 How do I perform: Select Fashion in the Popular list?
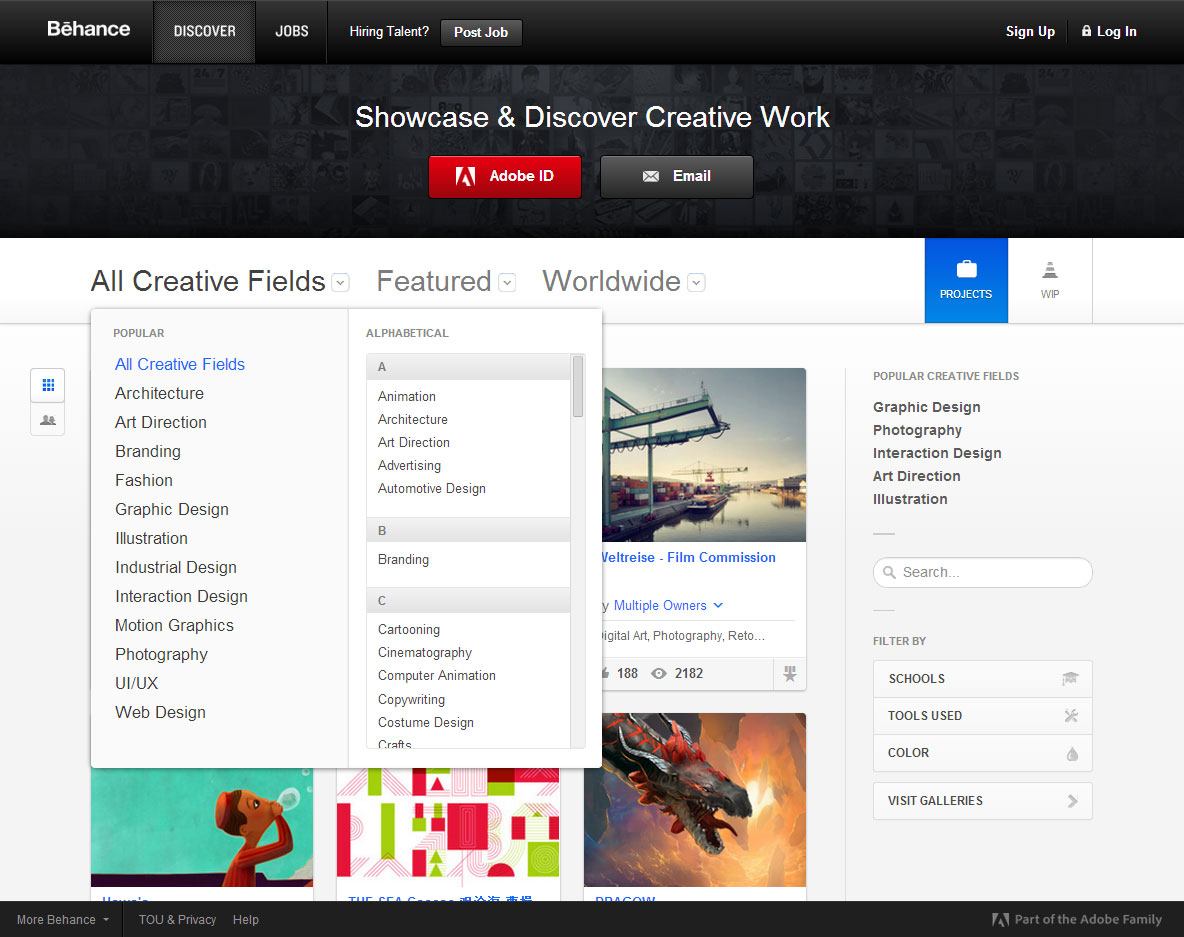[144, 480]
